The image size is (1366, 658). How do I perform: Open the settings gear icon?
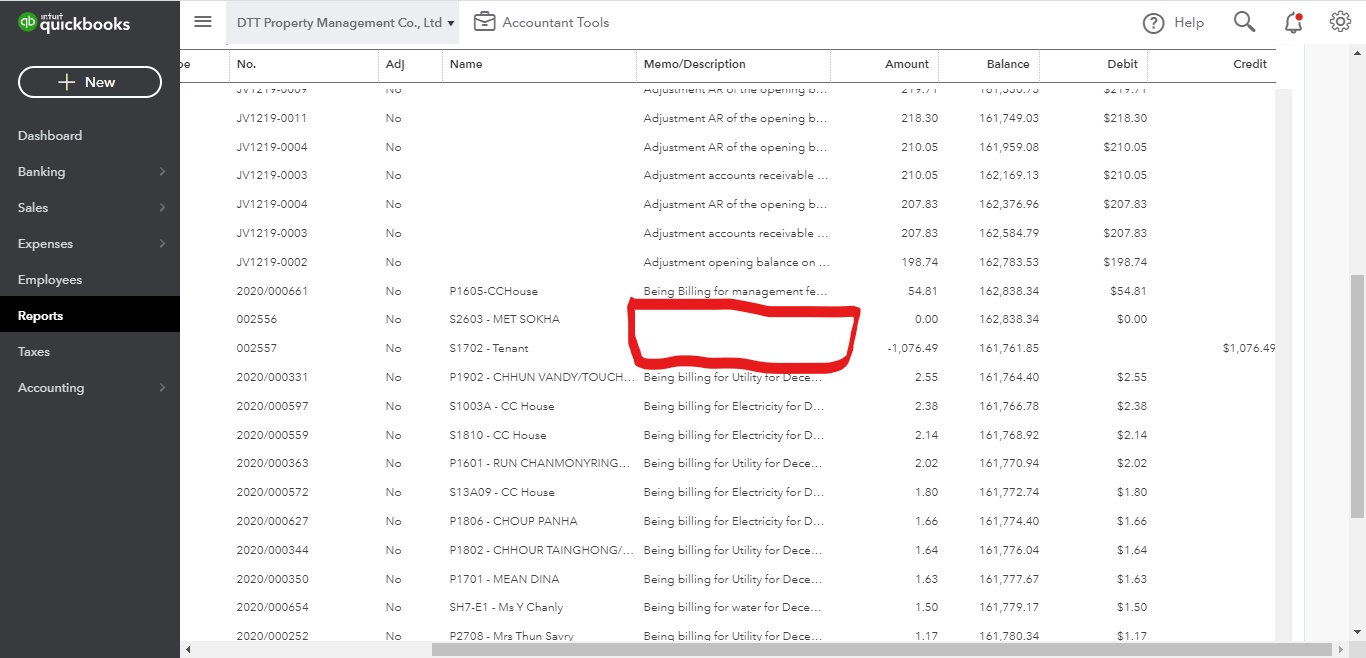click(1340, 20)
